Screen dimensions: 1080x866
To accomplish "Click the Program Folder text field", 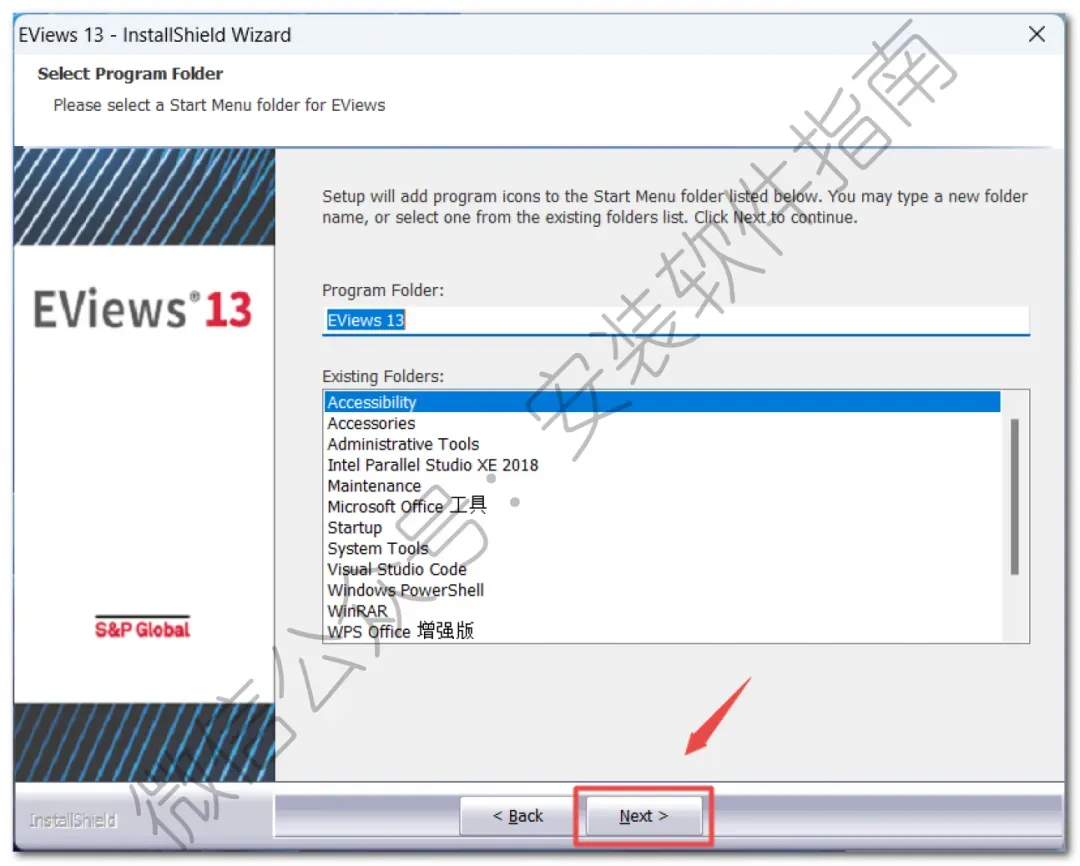I will (x=676, y=320).
